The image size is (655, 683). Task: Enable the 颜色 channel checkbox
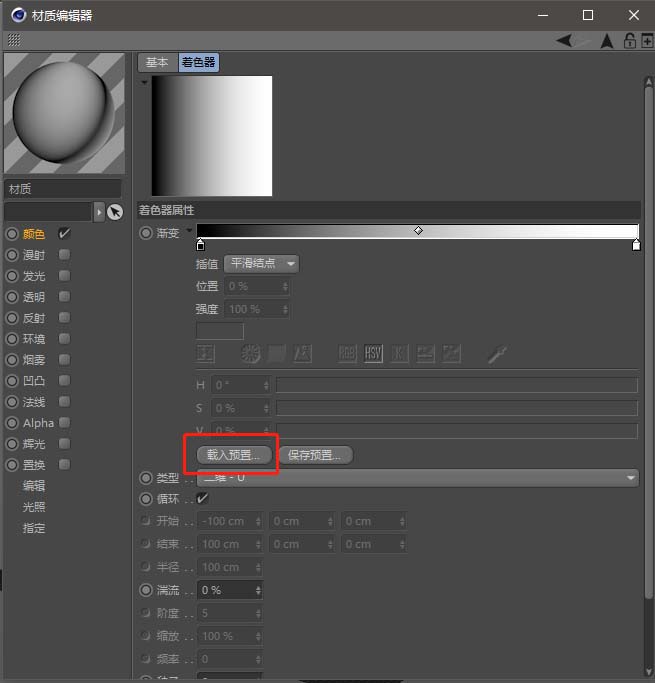64,233
